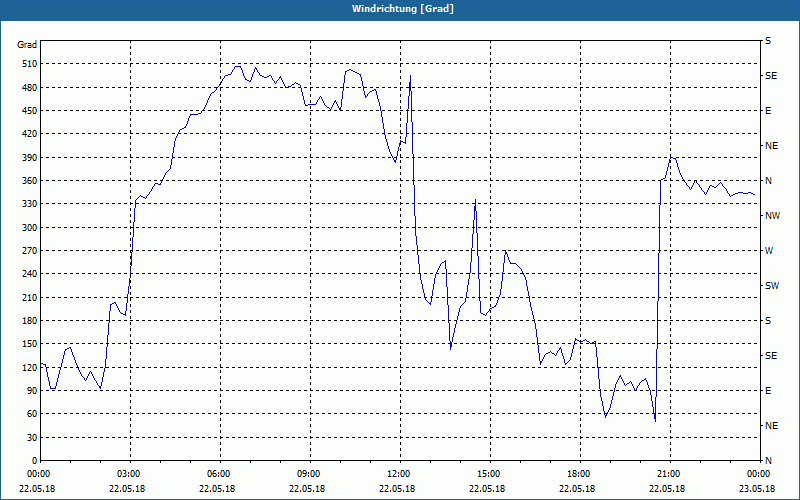Select the 390 y-axis value

pos(29,158)
